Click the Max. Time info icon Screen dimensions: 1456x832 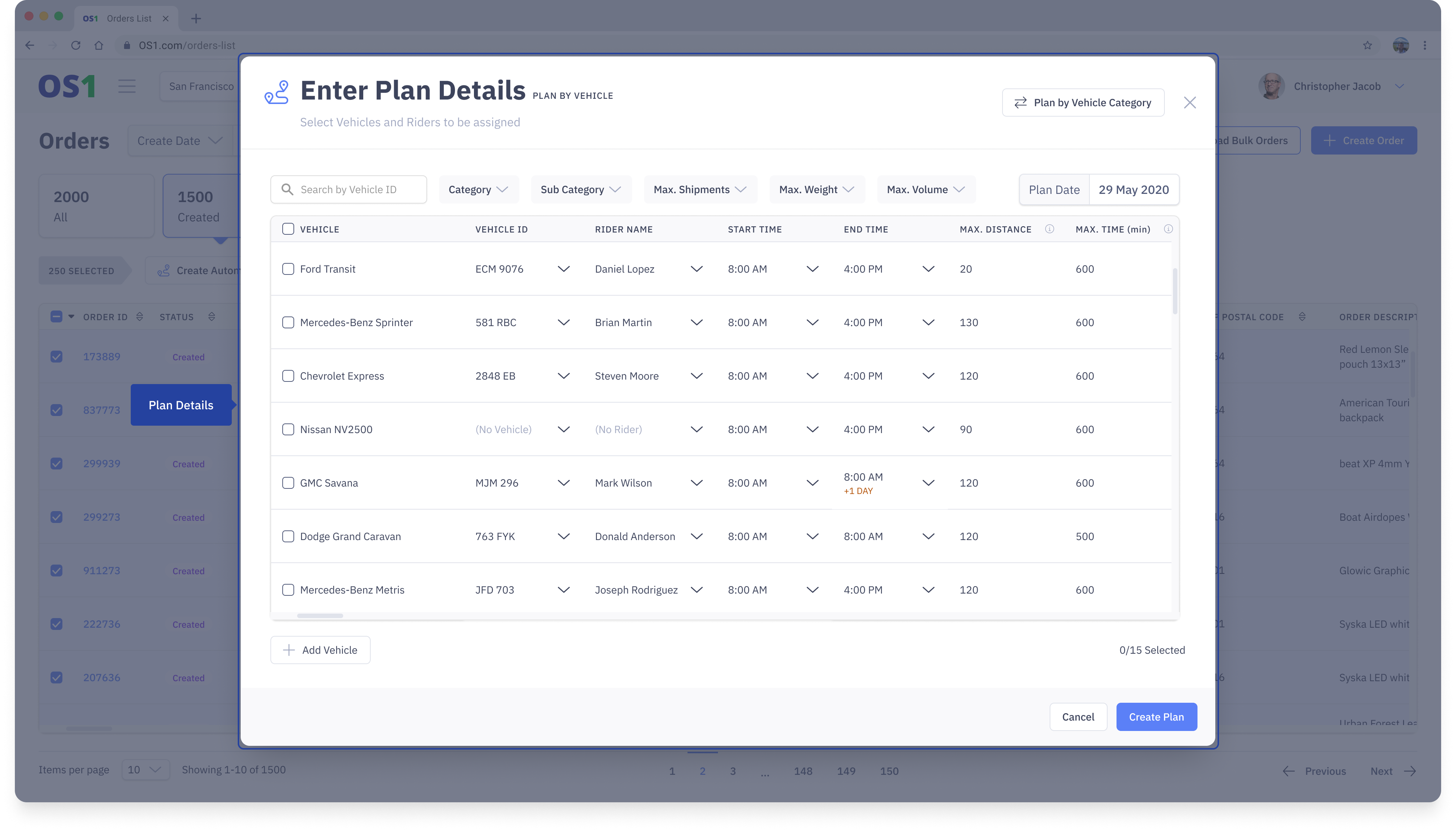point(1168,229)
